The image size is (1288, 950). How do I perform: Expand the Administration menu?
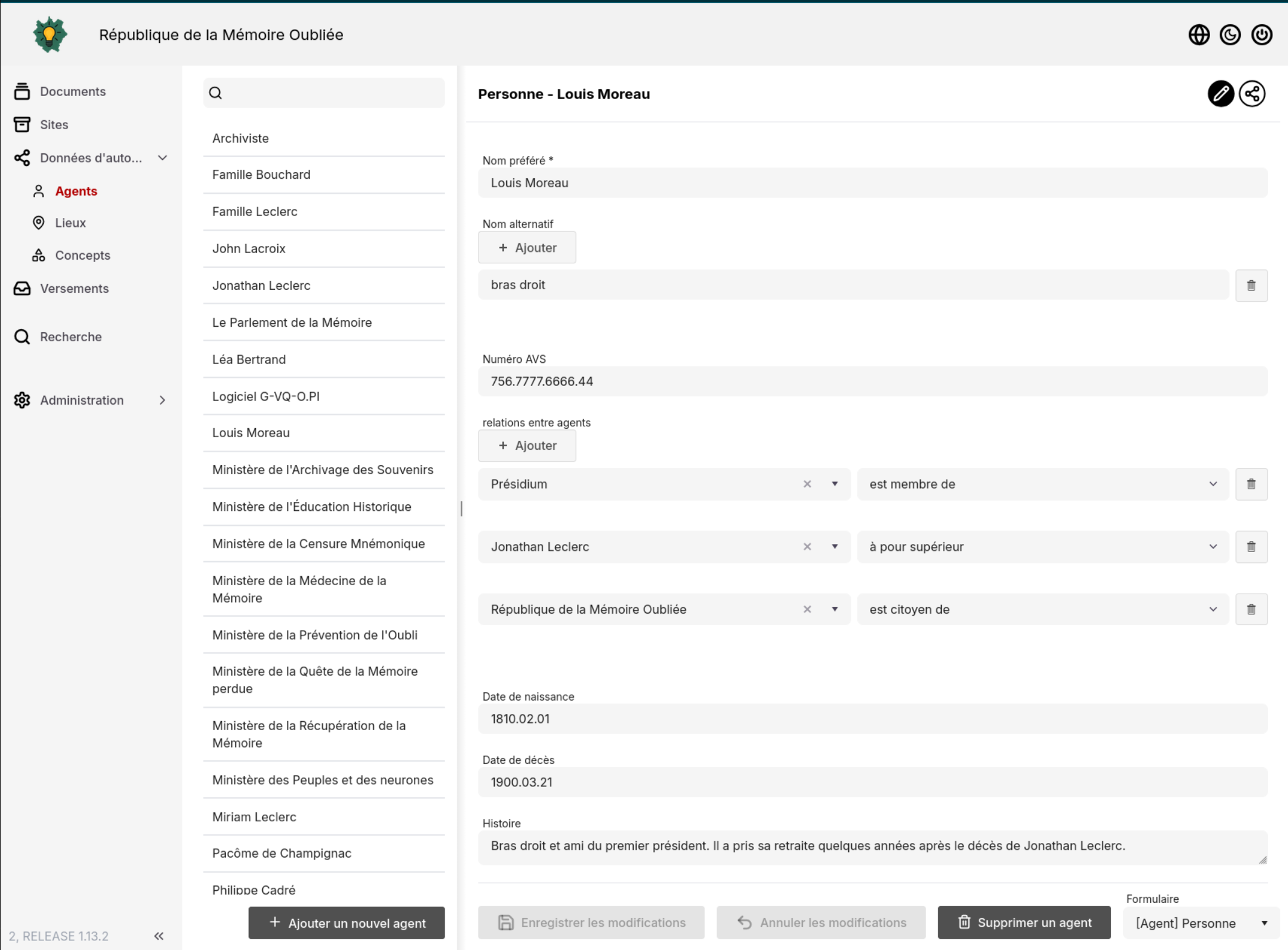click(162, 400)
